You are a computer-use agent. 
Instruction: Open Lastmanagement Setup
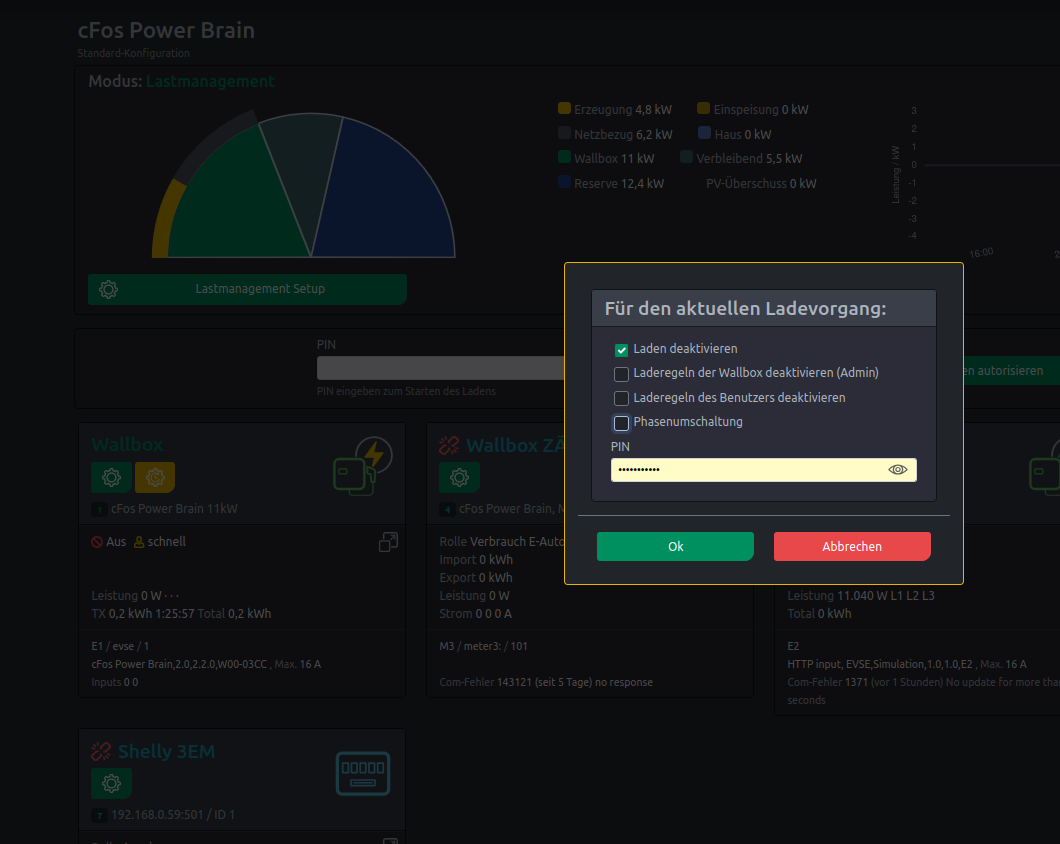tap(247, 289)
